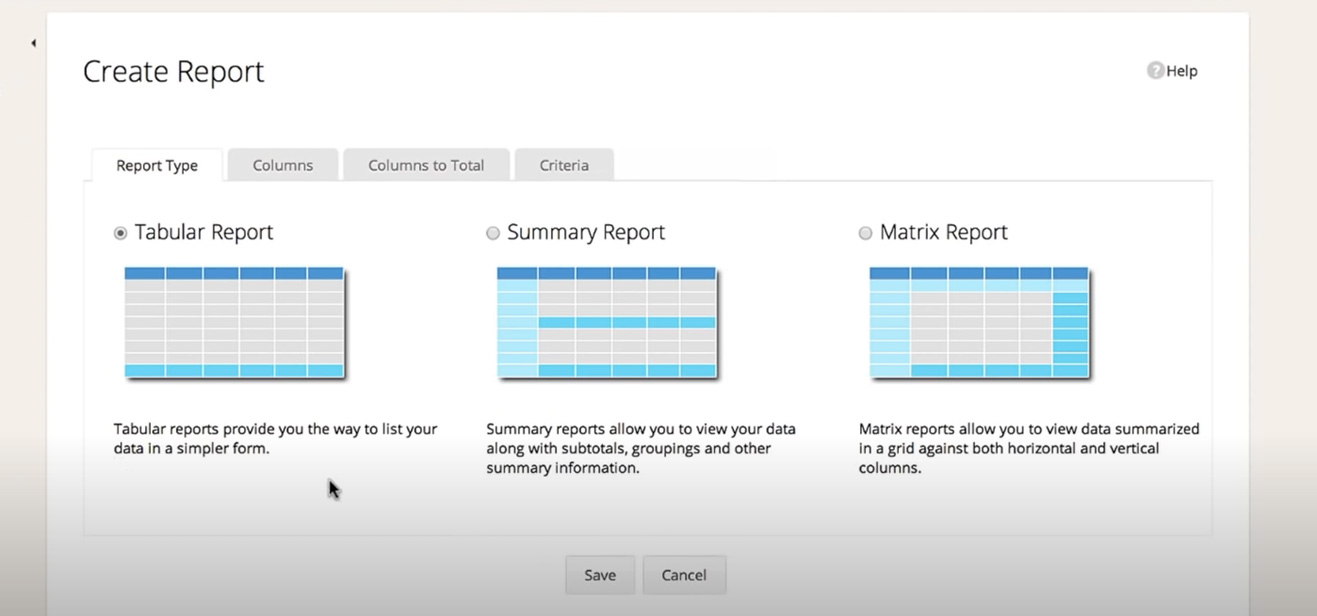The width and height of the screenshot is (1317, 616).
Task: Click the Summary Report preview thumbnail
Action: point(606,322)
